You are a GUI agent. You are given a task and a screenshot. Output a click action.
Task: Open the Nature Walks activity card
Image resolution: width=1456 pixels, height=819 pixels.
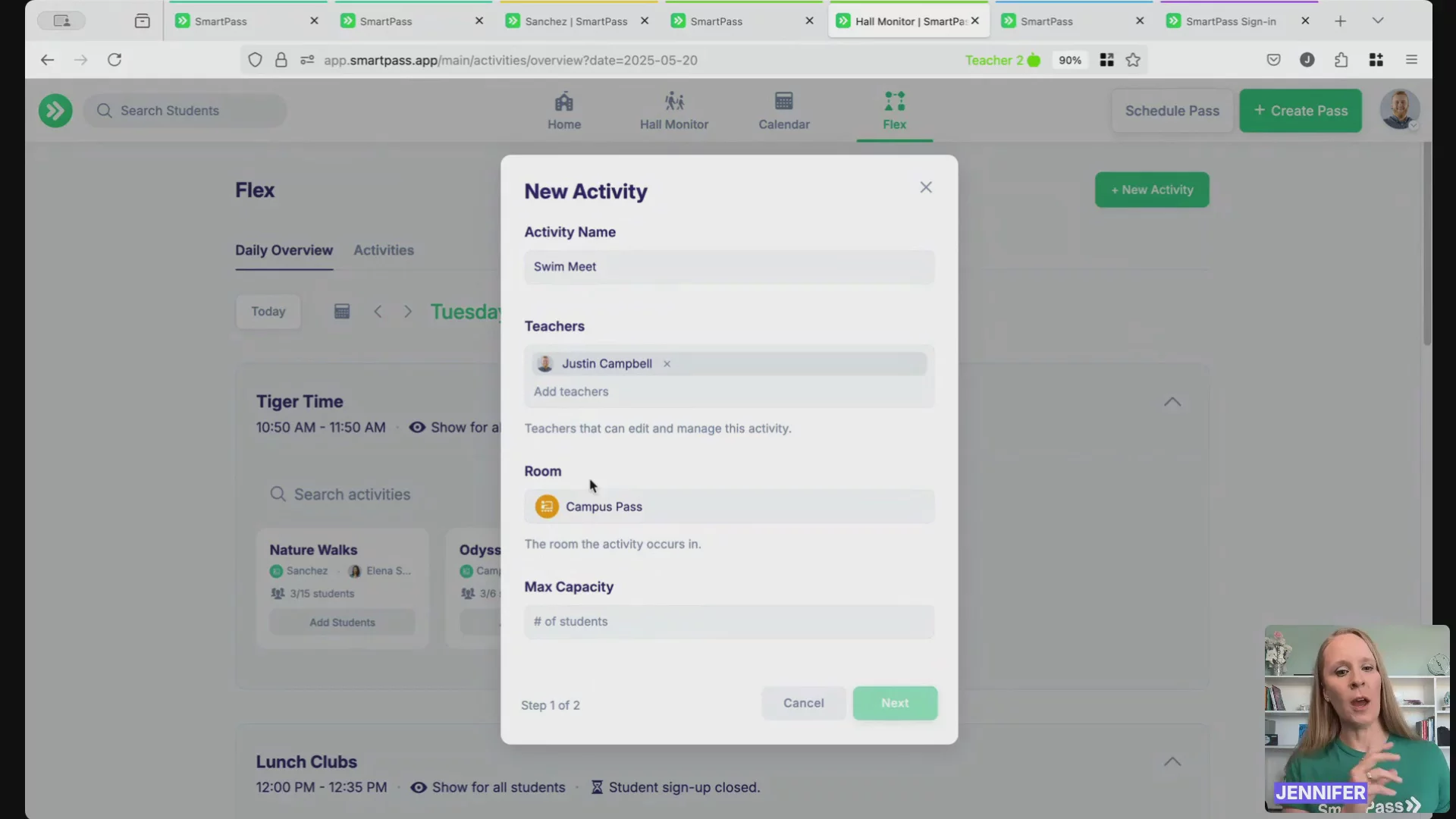(342, 588)
